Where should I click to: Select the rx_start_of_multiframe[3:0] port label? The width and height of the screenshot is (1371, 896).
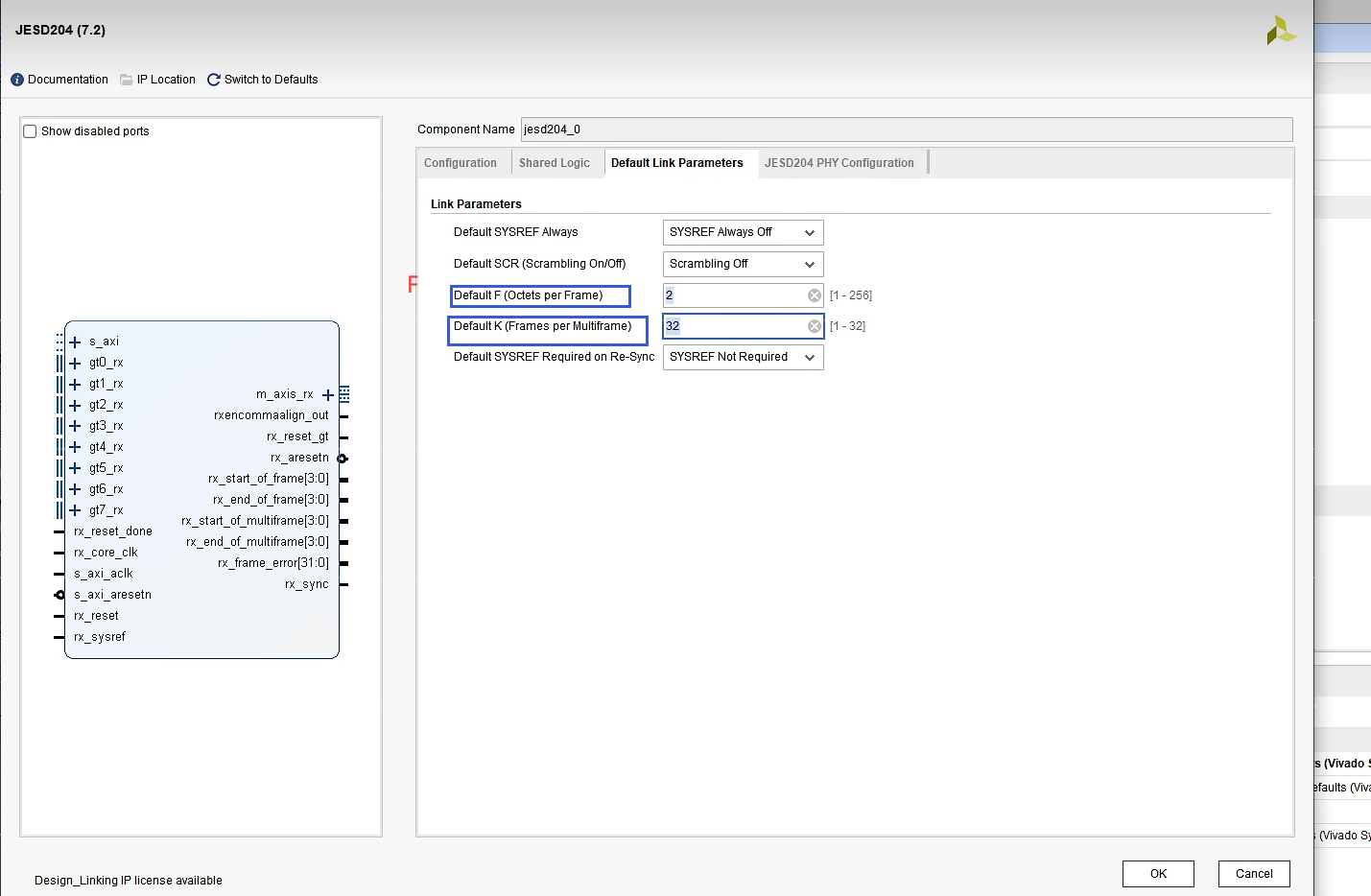(255, 521)
